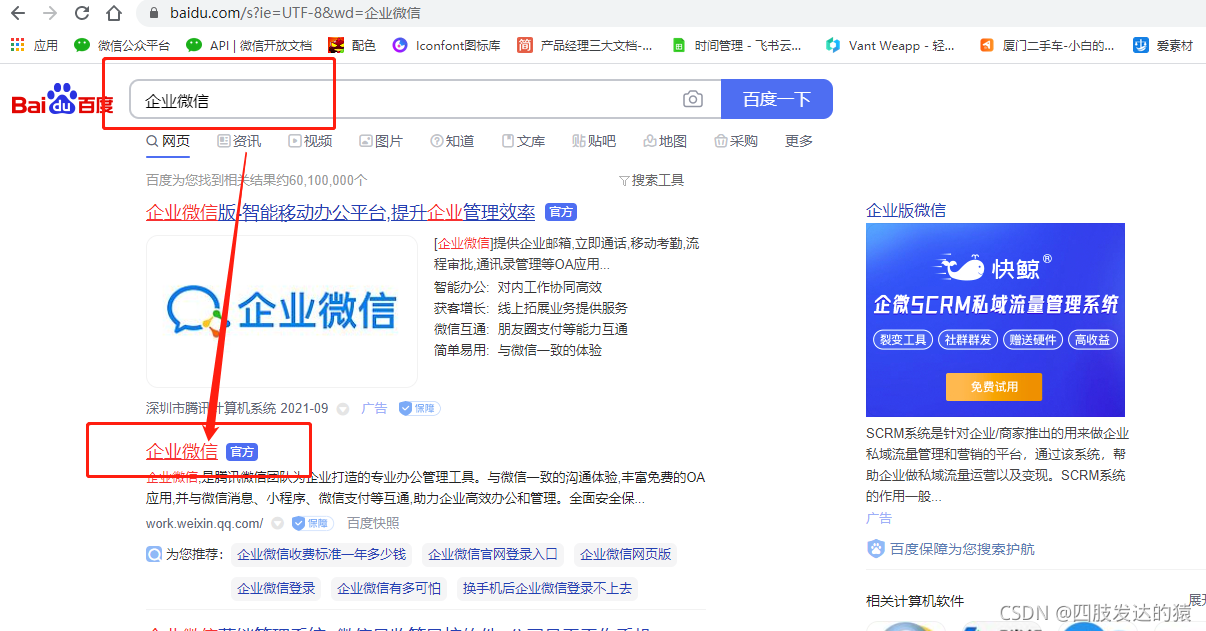
Task: Open camera image search icon
Action: click(692, 99)
